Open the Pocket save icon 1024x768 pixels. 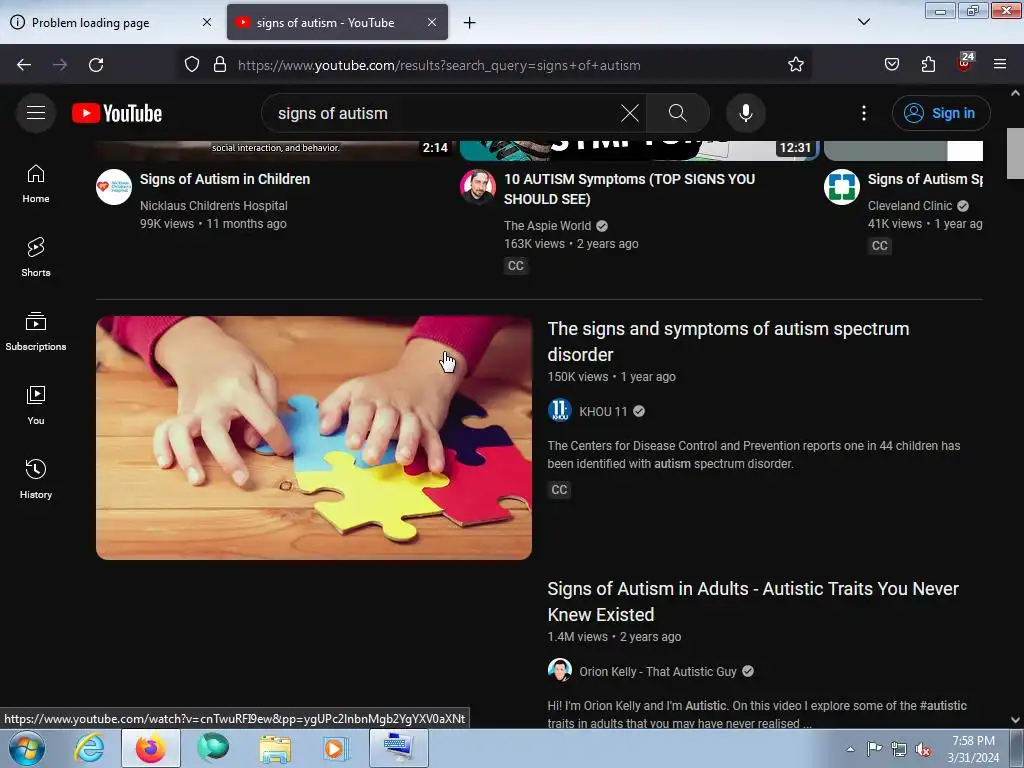[891, 65]
